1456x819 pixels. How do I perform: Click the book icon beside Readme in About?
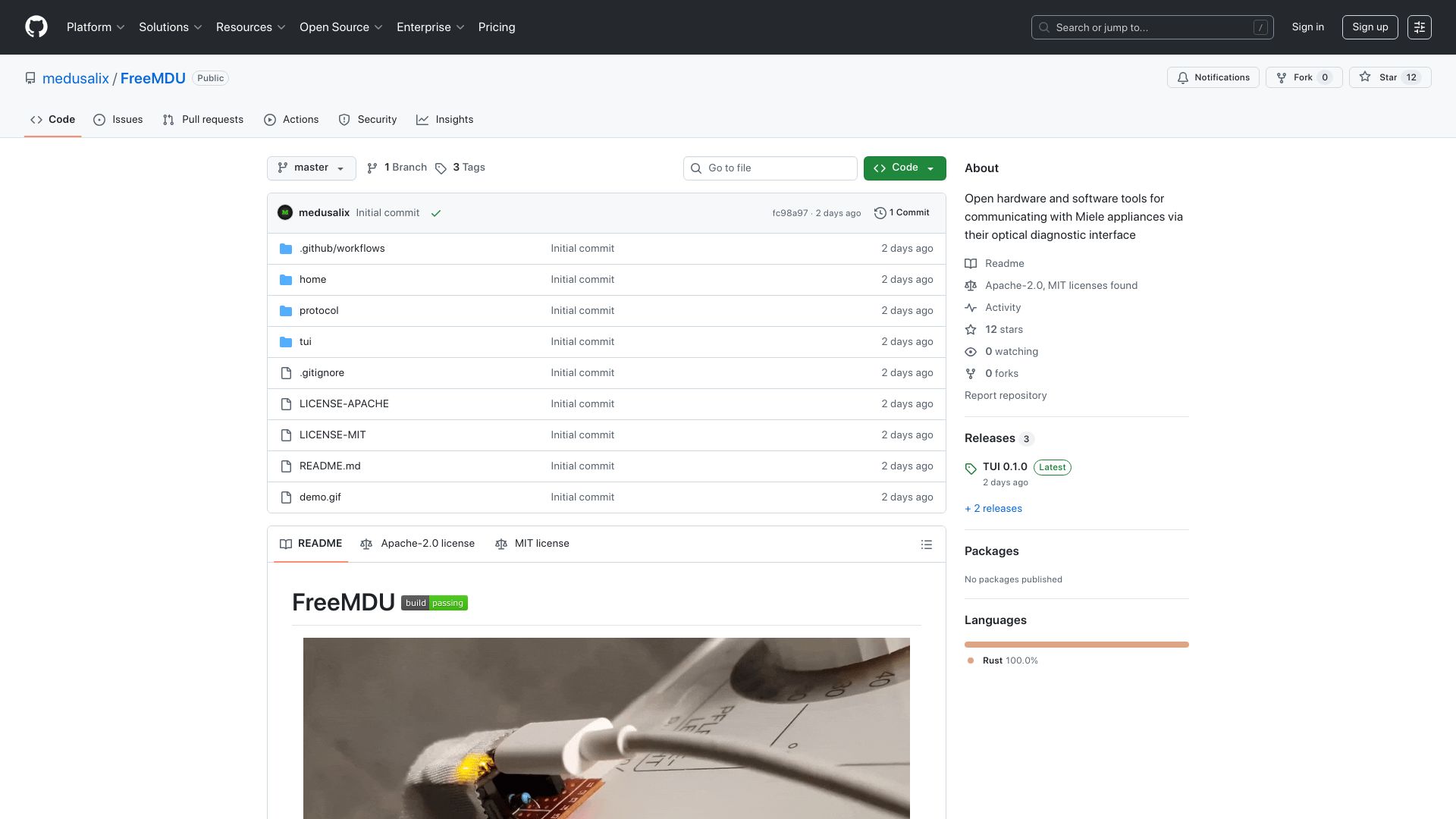click(971, 264)
